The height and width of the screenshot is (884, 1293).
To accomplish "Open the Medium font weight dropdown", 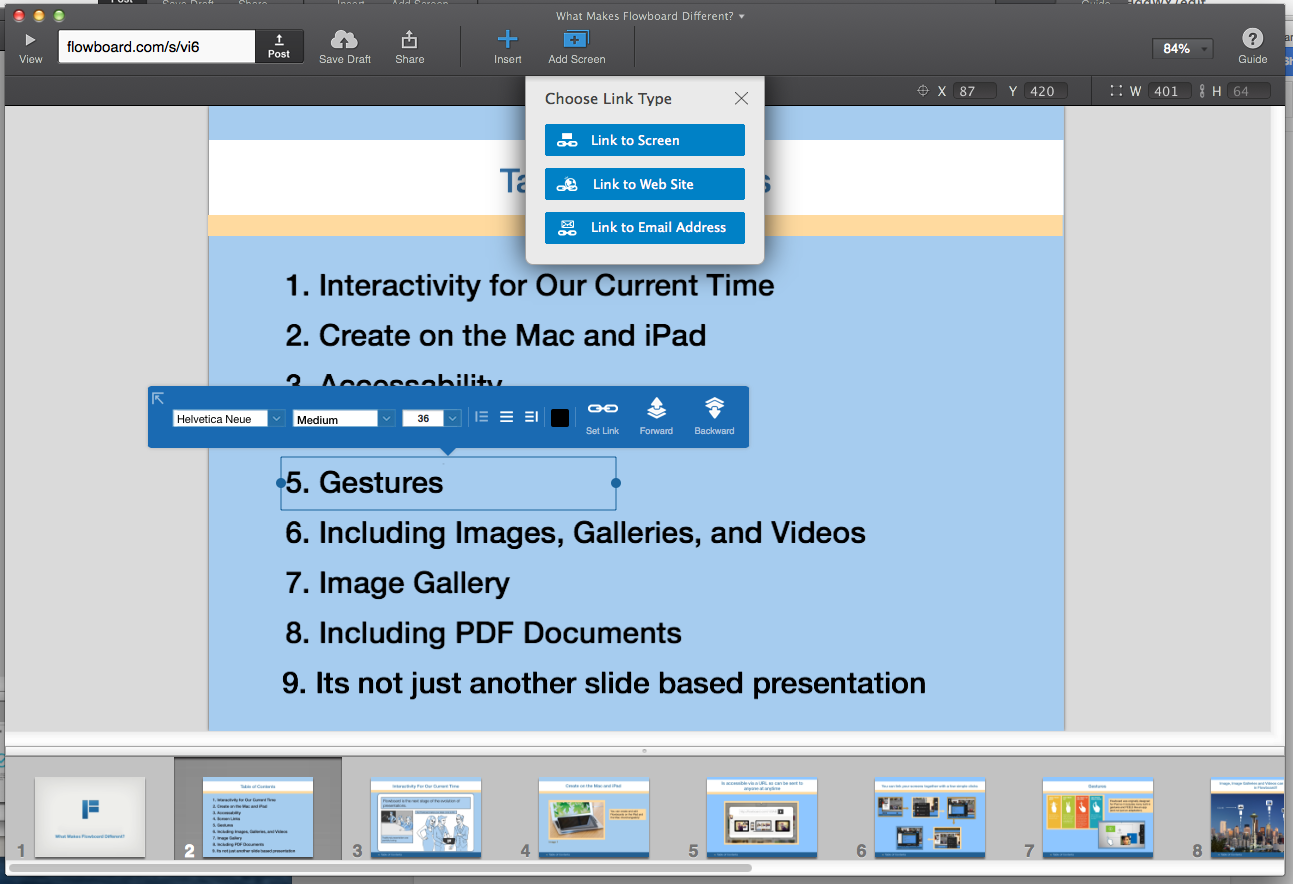I will [x=345, y=419].
